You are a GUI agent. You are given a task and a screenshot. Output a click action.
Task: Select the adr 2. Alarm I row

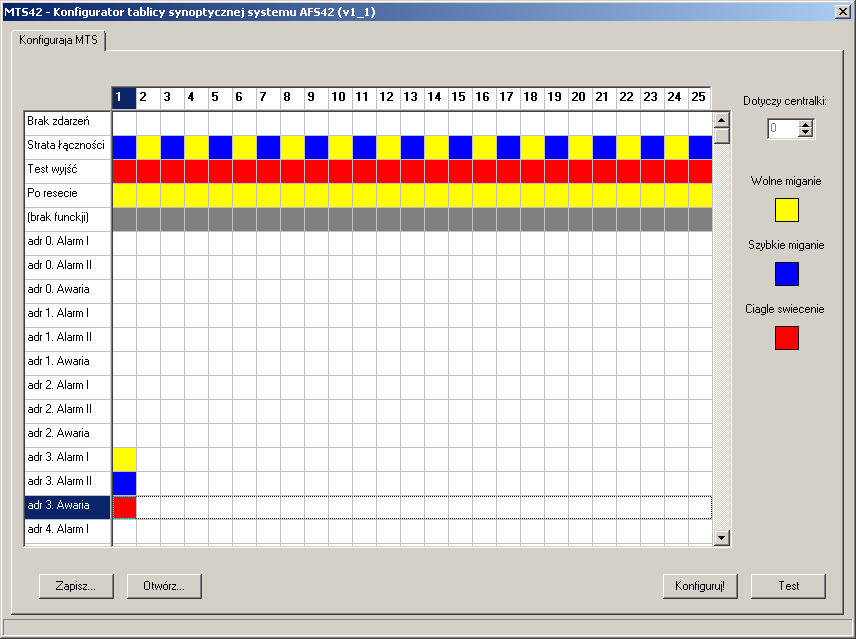click(x=68, y=387)
